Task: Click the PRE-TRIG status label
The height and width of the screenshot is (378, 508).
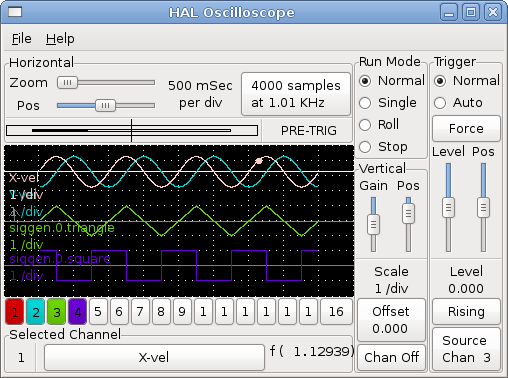Action: 309,131
